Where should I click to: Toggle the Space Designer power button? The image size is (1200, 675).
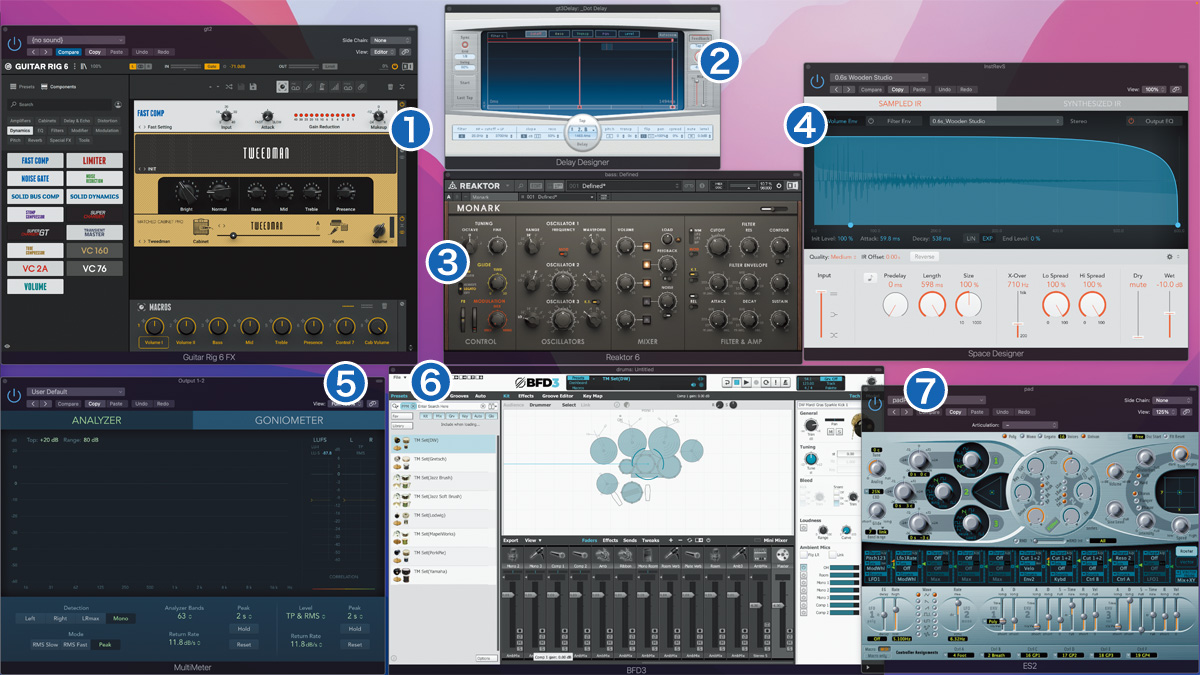click(817, 82)
